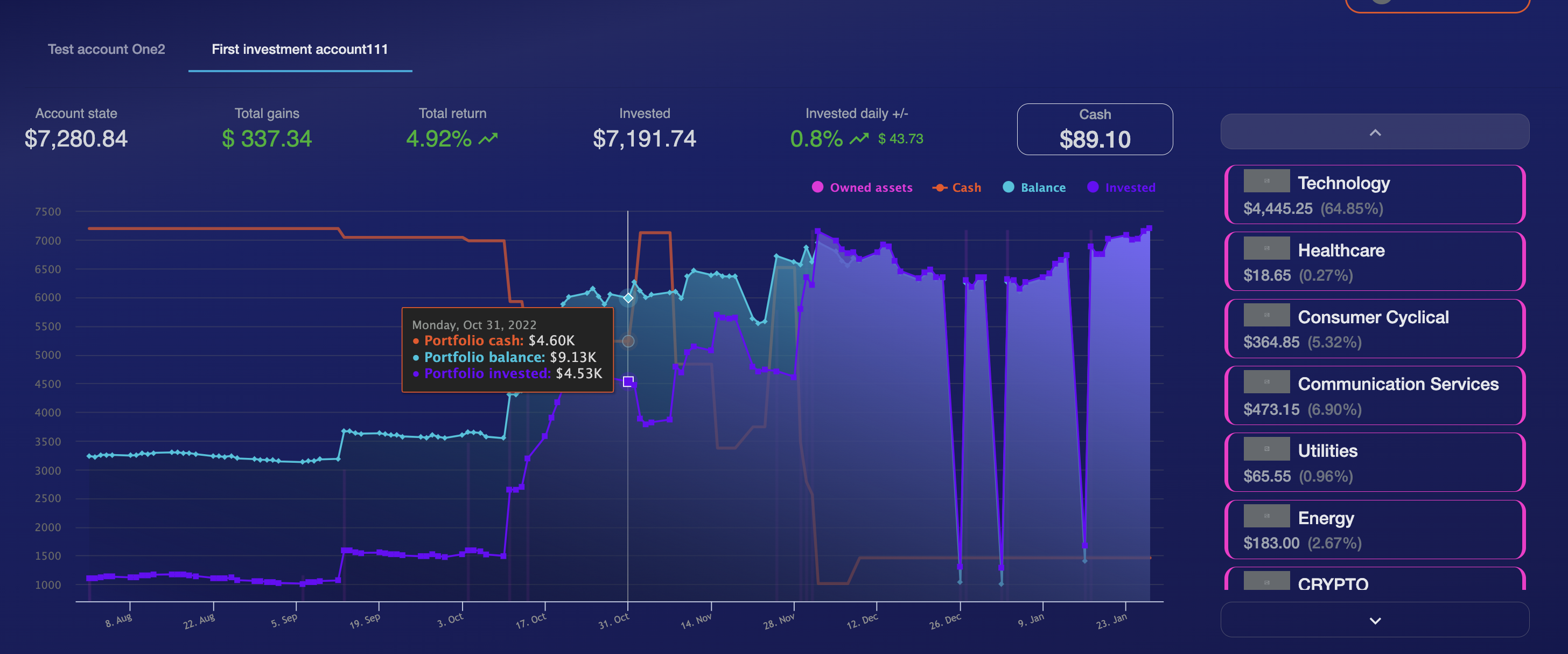Click the Communication Services thumbnail image

point(1266,382)
